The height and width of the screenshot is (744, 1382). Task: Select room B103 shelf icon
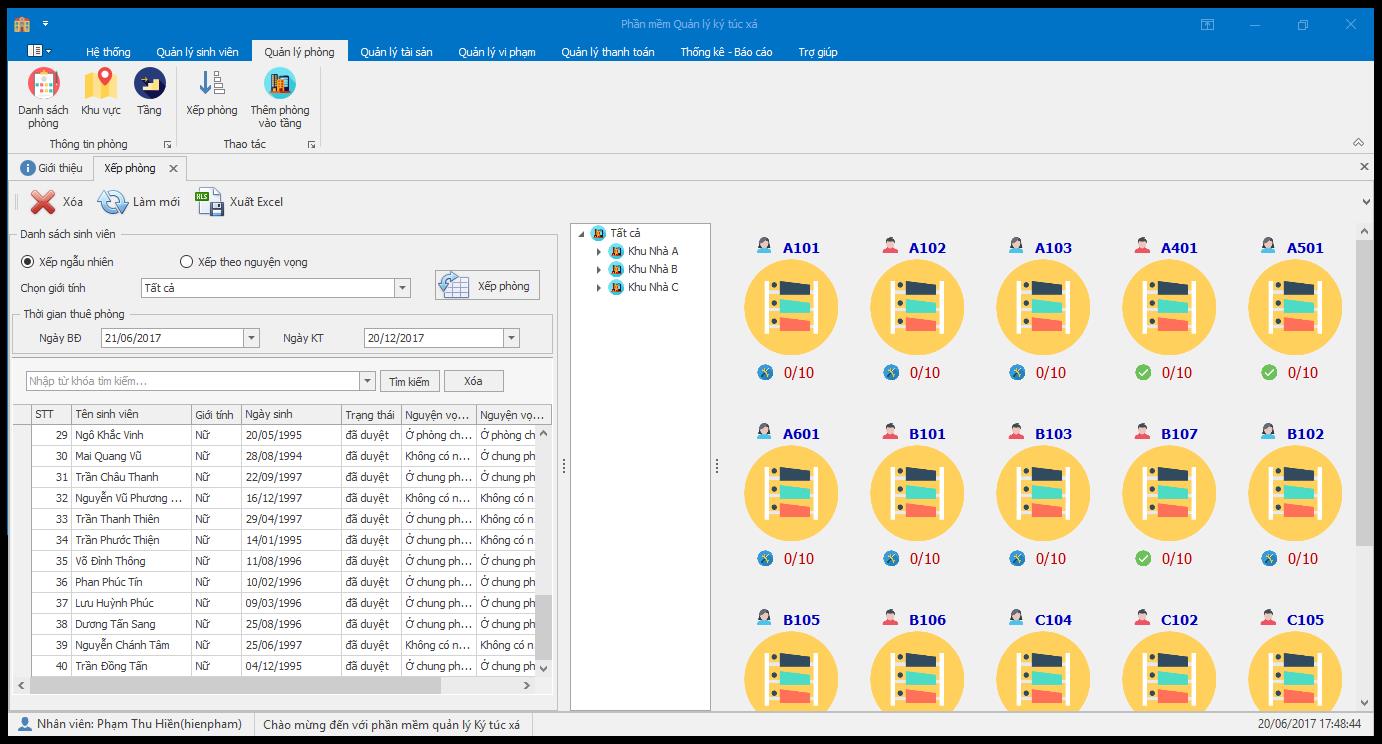coord(1043,493)
